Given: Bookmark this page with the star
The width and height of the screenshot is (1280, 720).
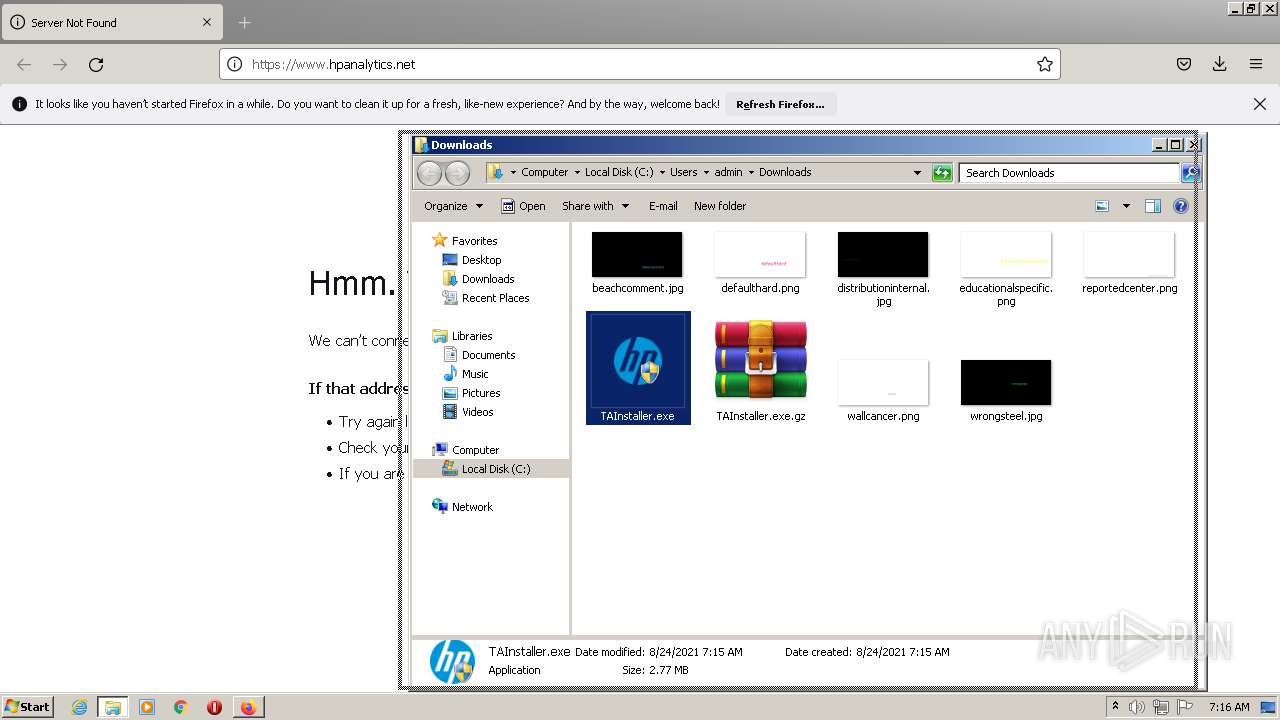Looking at the screenshot, I should pos(1045,64).
